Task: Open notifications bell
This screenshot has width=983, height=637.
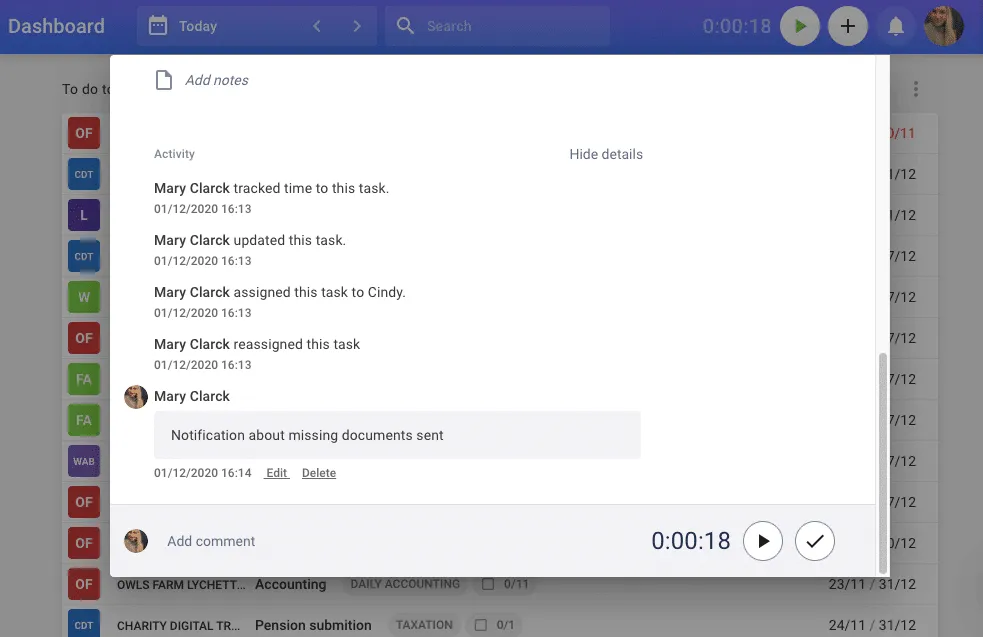Action: click(x=896, y=26)
